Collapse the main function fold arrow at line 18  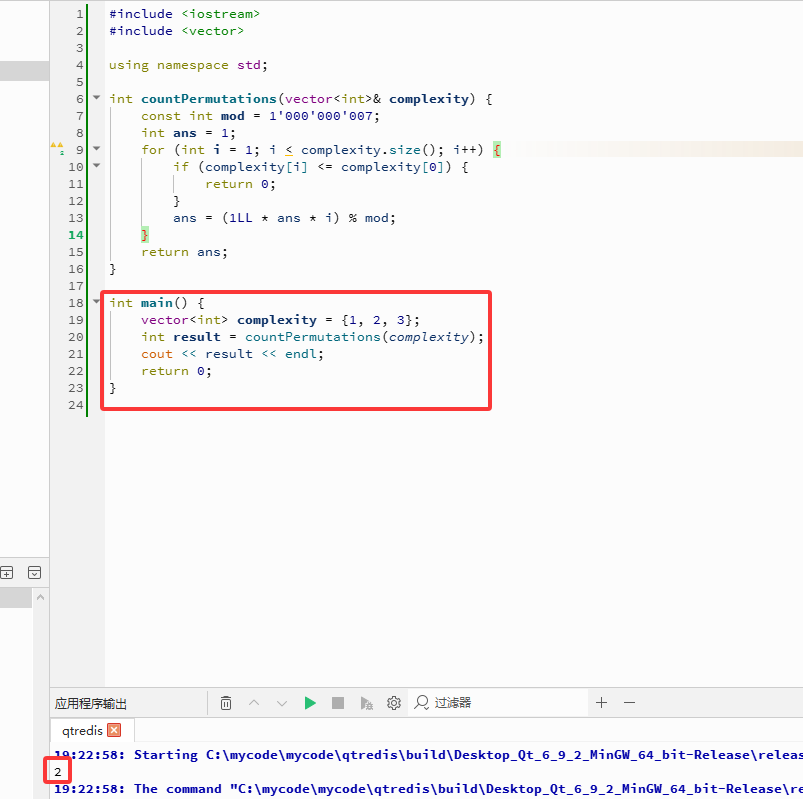(96, 301)
